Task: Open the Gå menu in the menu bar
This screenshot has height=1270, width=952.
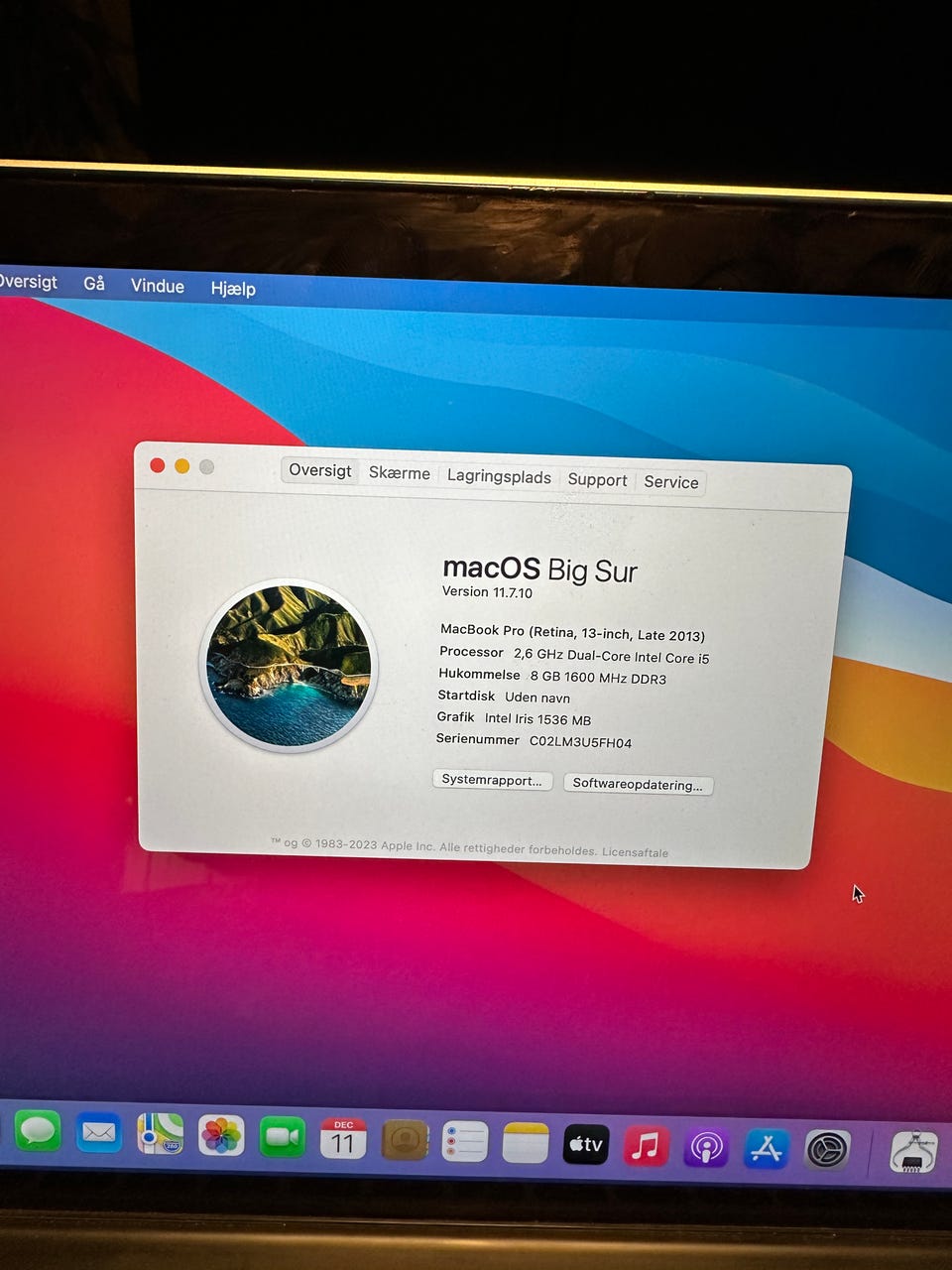Action: point(94,284)
